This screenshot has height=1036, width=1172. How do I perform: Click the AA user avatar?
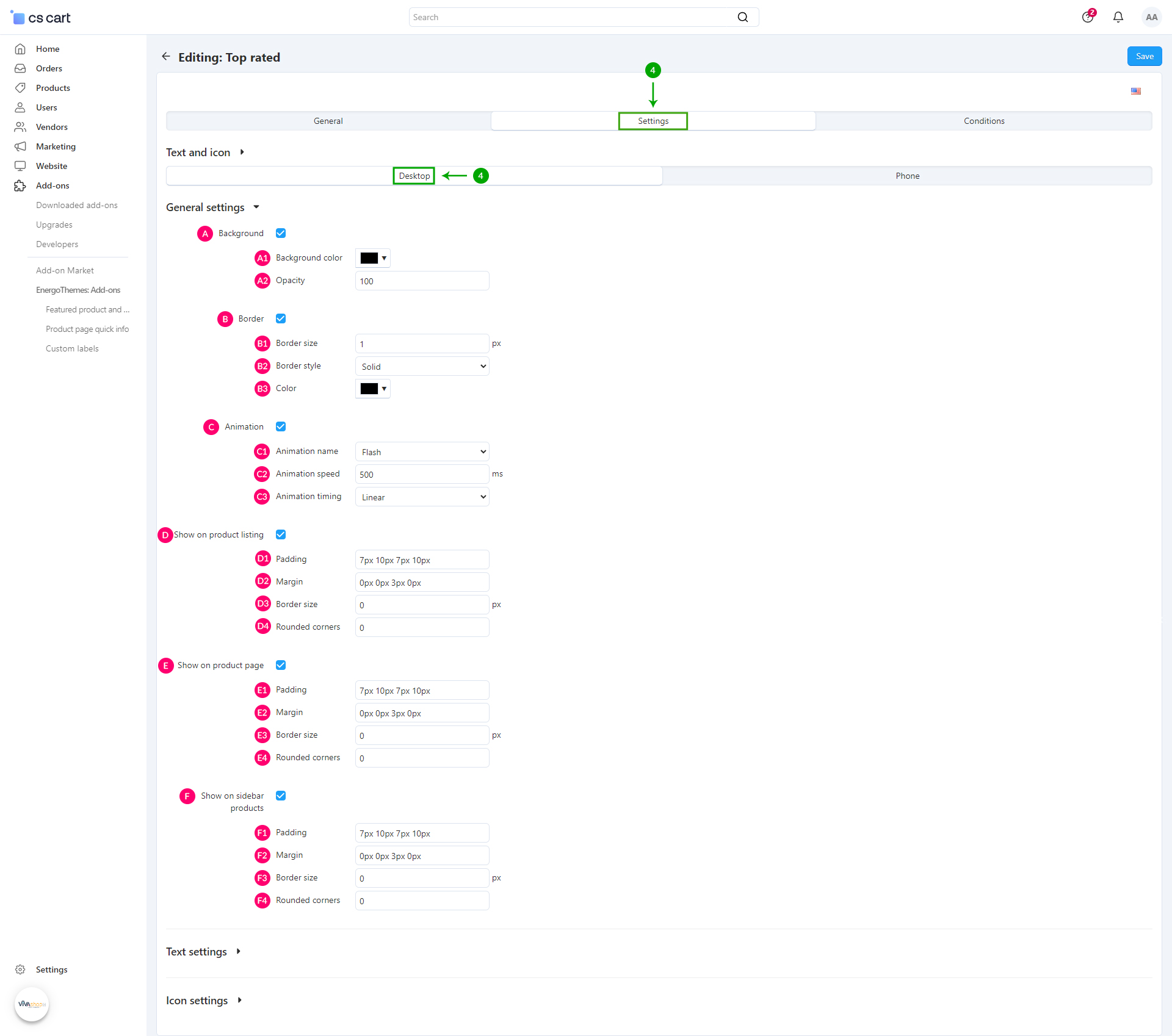click(x=1151, y=17)
